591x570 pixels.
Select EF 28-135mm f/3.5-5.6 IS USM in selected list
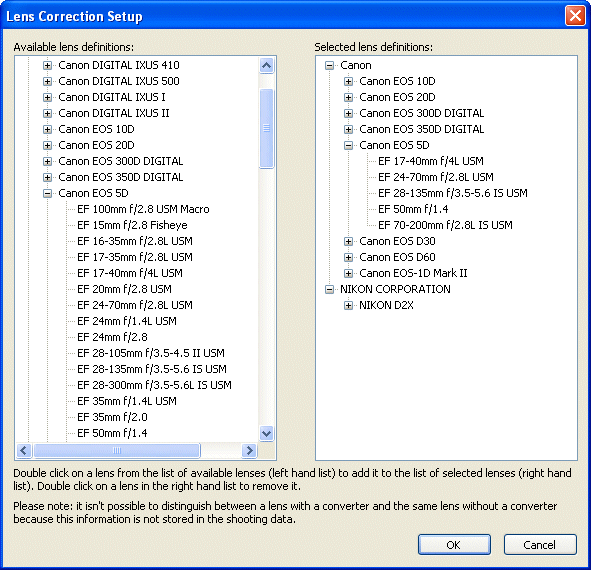(453, 193)
